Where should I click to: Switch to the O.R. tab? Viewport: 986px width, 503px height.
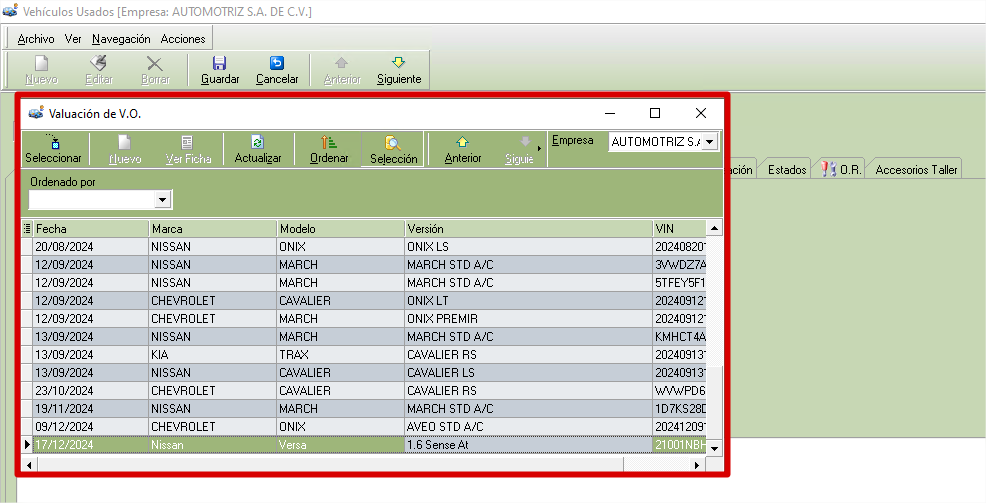841,170
